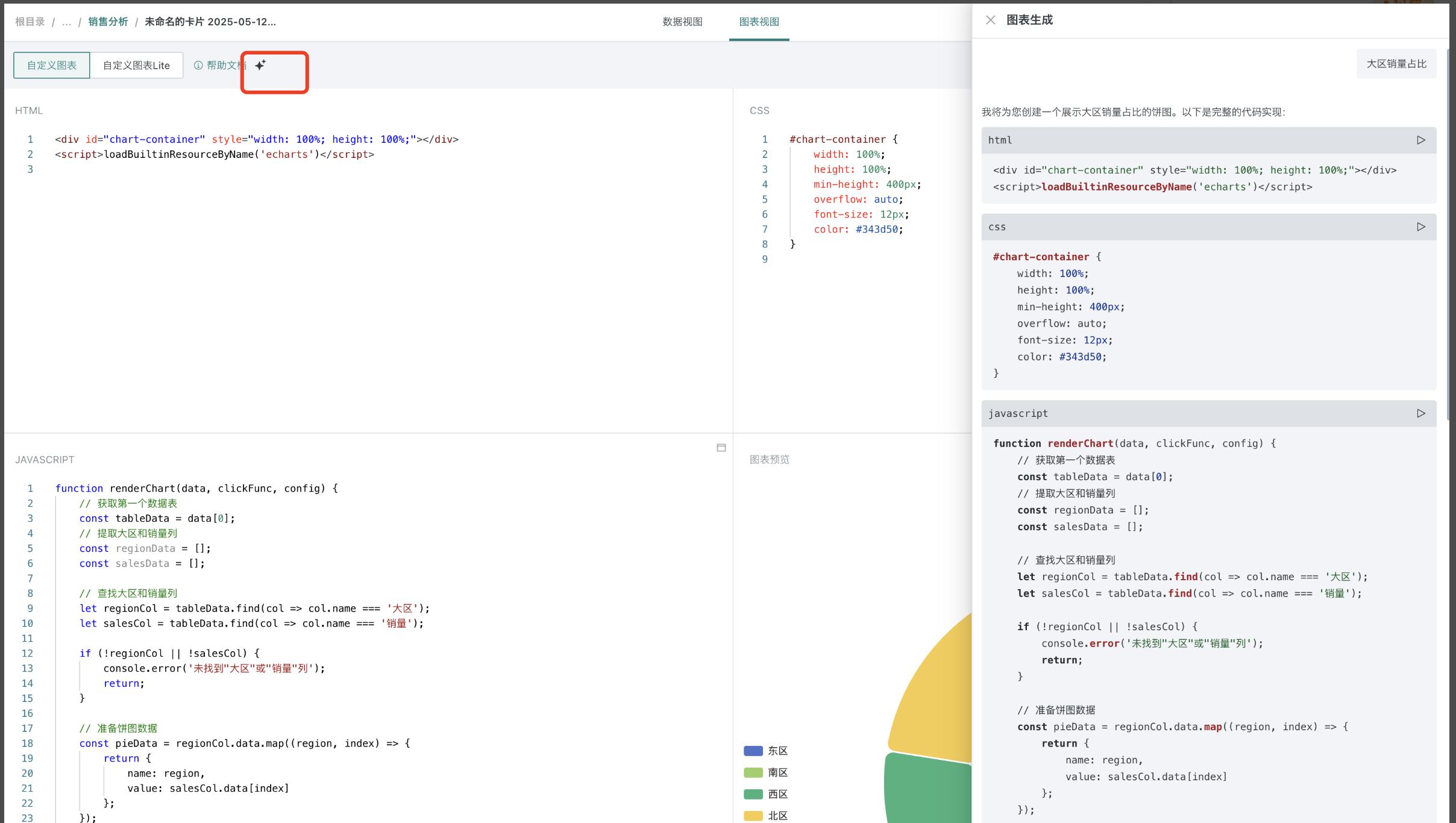The height and width of the screenshot is (823, 1456).
Task: Click the function renderChart line in JAVASCRIPT editor
Action: pyautogui.click(x=196, y=488)
